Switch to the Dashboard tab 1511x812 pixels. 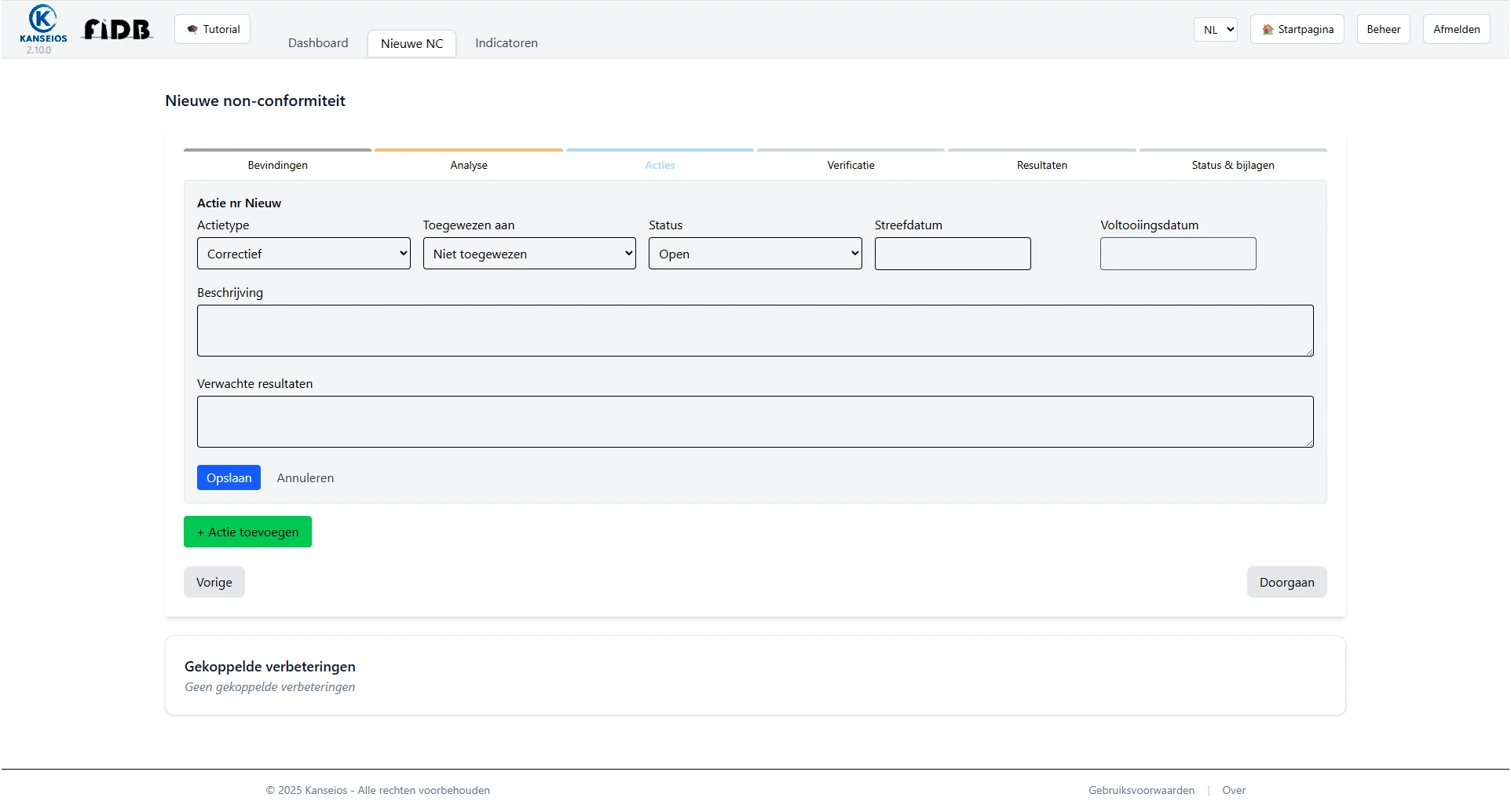[318, 43]
